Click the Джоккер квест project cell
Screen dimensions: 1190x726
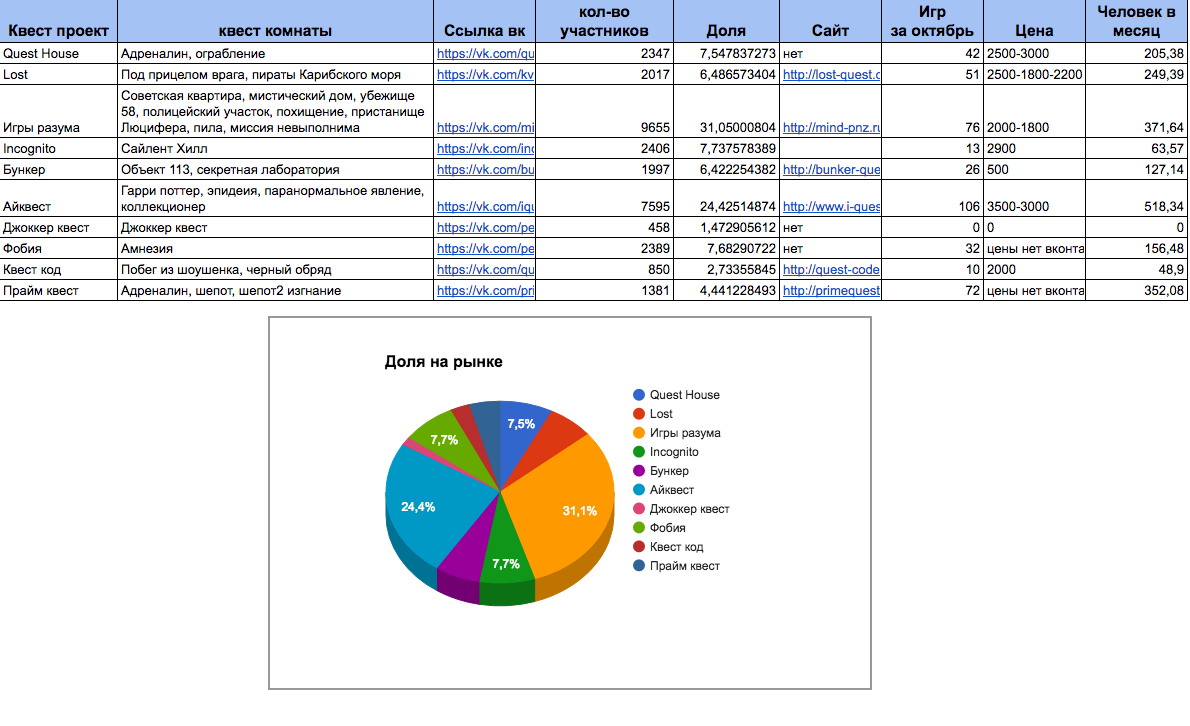pyautogui.click(x=58, y=228)
